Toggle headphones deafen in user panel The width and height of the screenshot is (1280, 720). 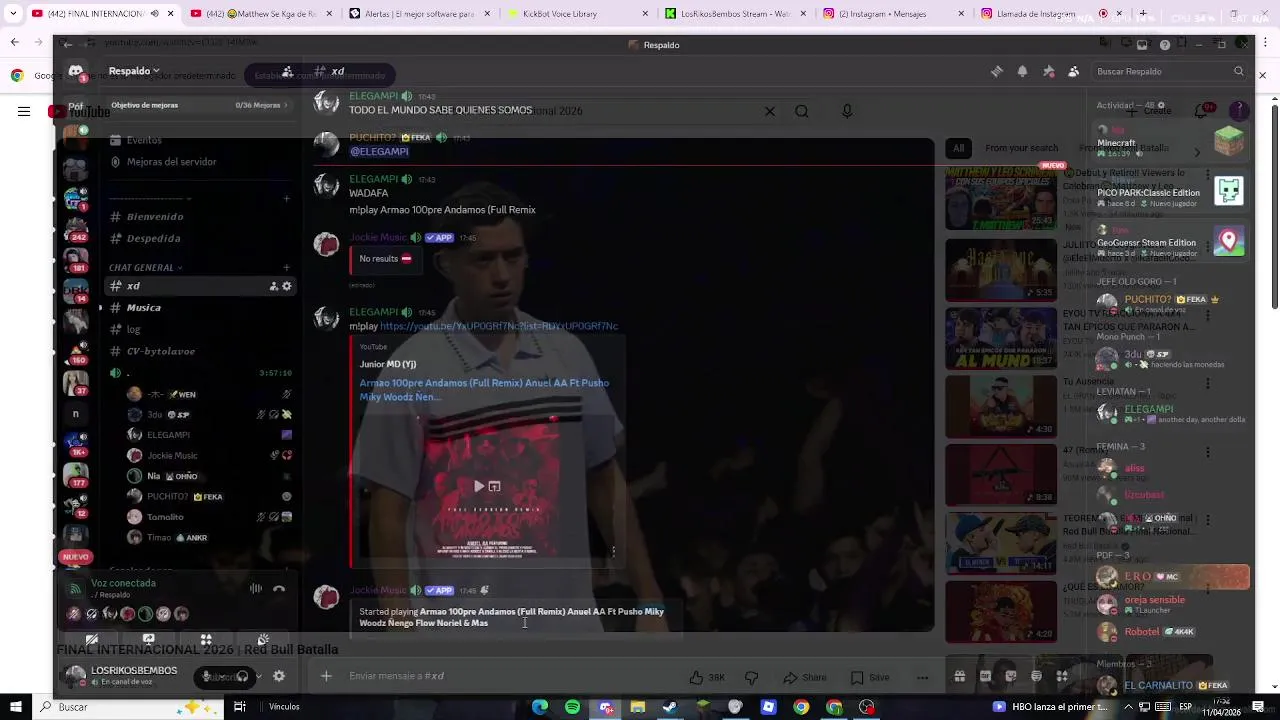click(x=241, y=676)
